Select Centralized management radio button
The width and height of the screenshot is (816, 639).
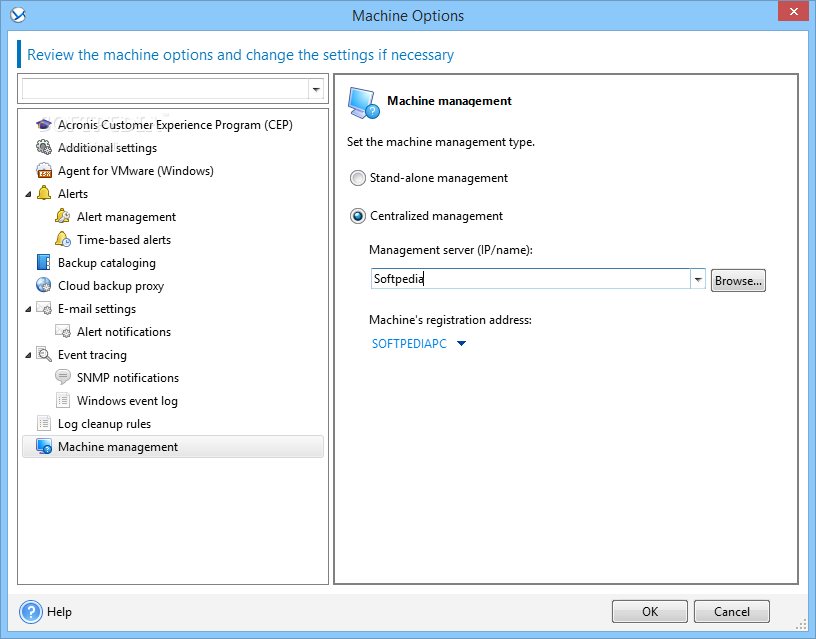(x=358, y=216)
